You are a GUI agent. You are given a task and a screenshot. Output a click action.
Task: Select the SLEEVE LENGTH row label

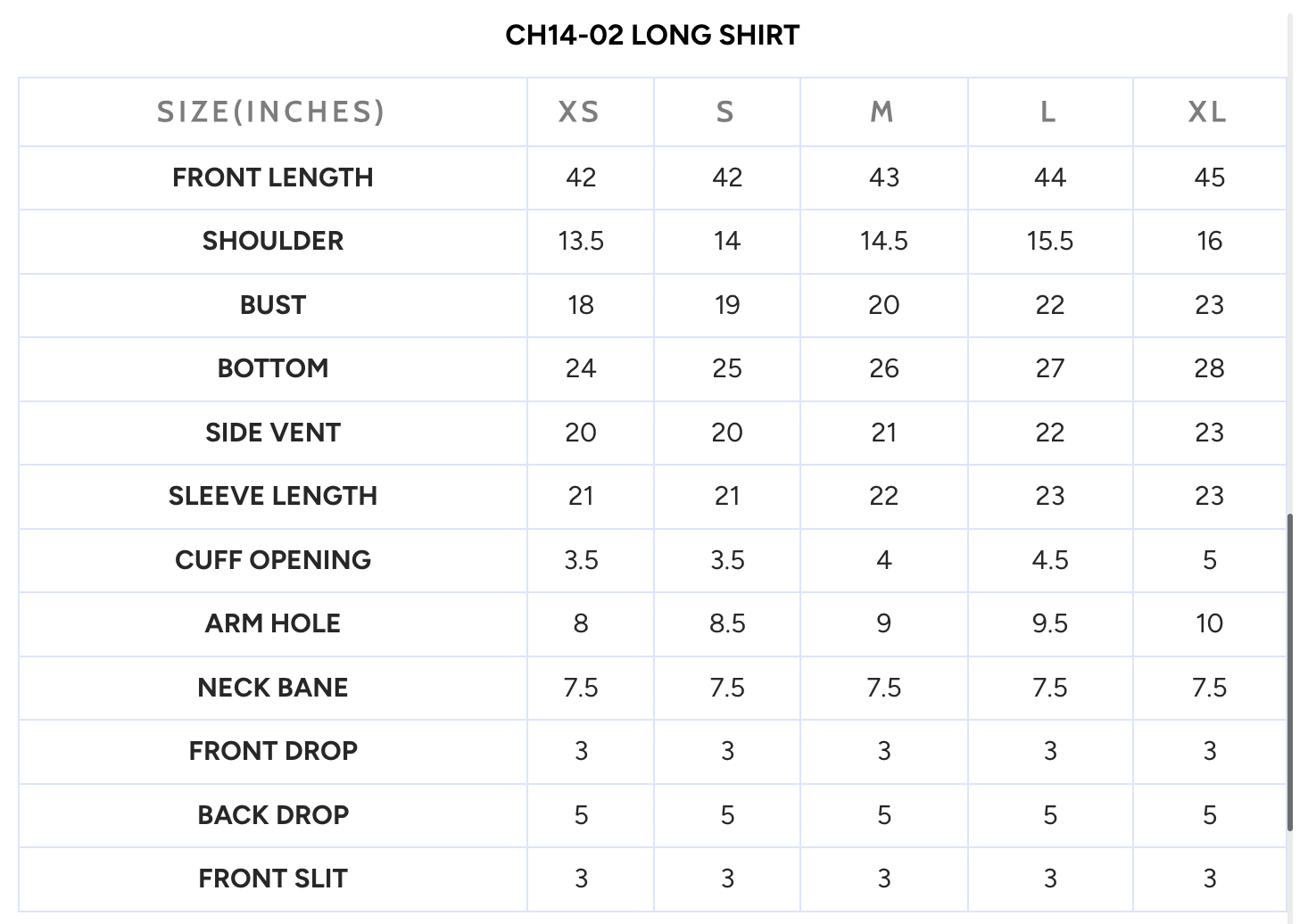pos(273,496)
